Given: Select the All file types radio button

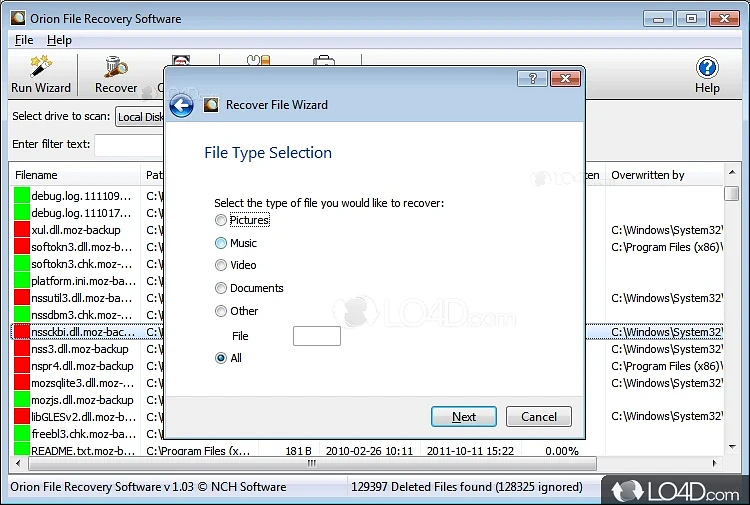Looking at the screenshot, I should pyautogui.click(x=221, y=358).
